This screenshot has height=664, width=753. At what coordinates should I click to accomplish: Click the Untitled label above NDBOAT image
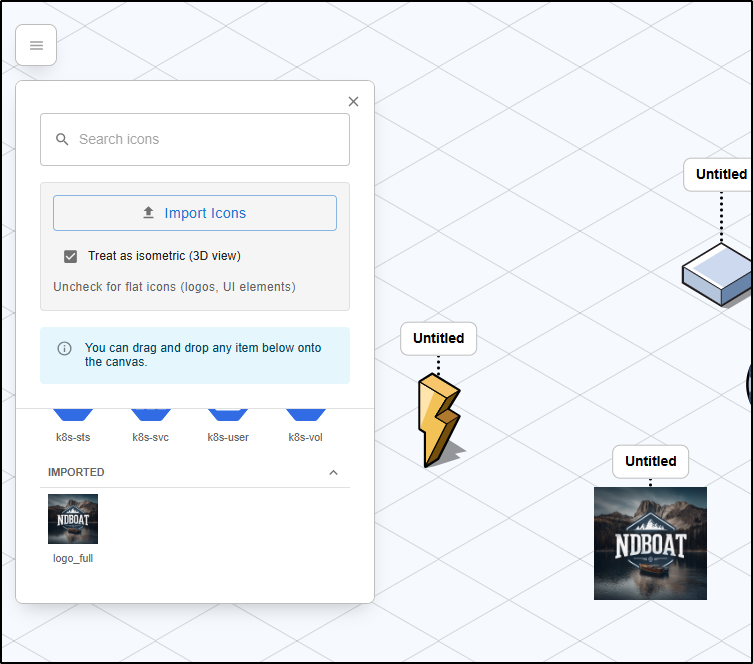650,461
